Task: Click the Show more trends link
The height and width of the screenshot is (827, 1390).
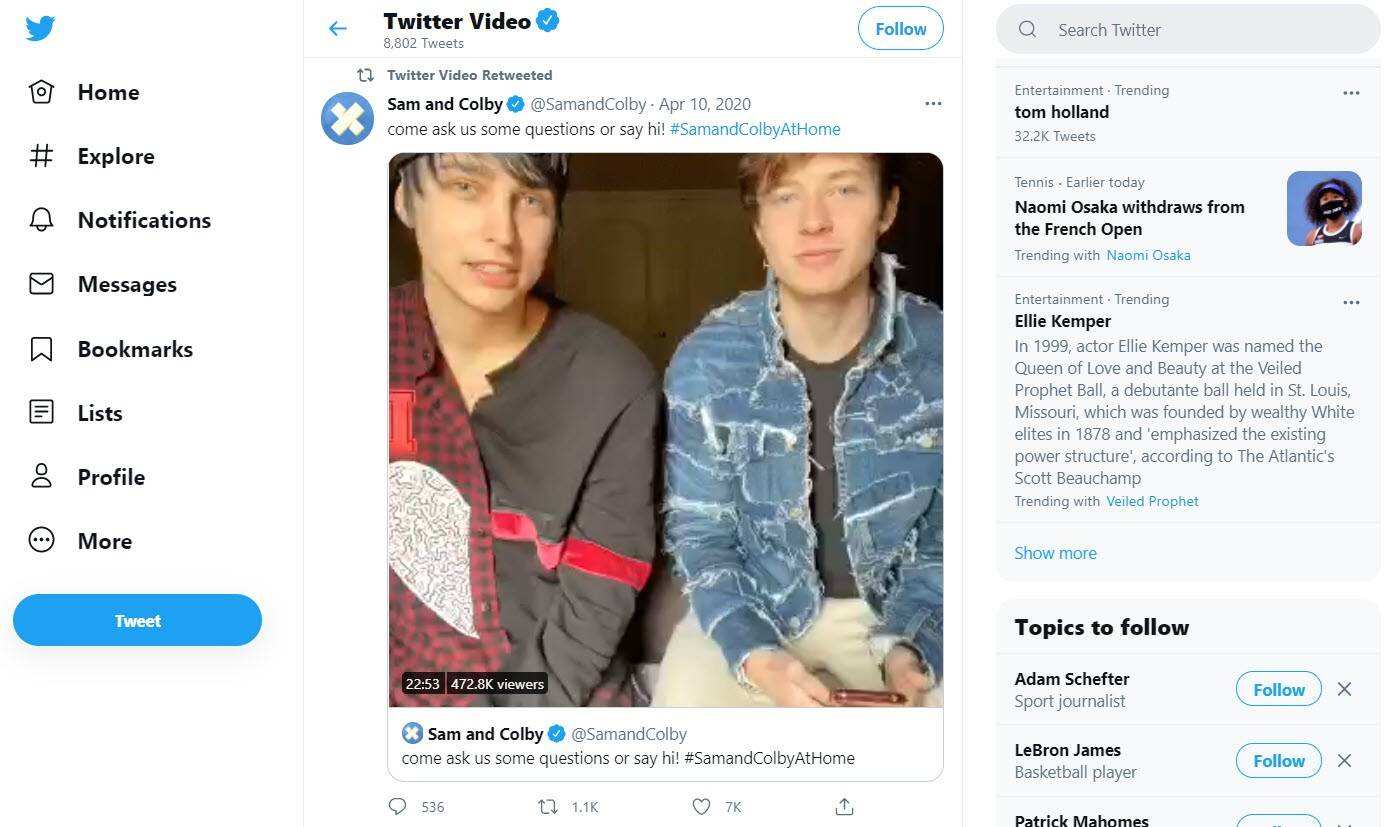Action: click(1055, 553)
